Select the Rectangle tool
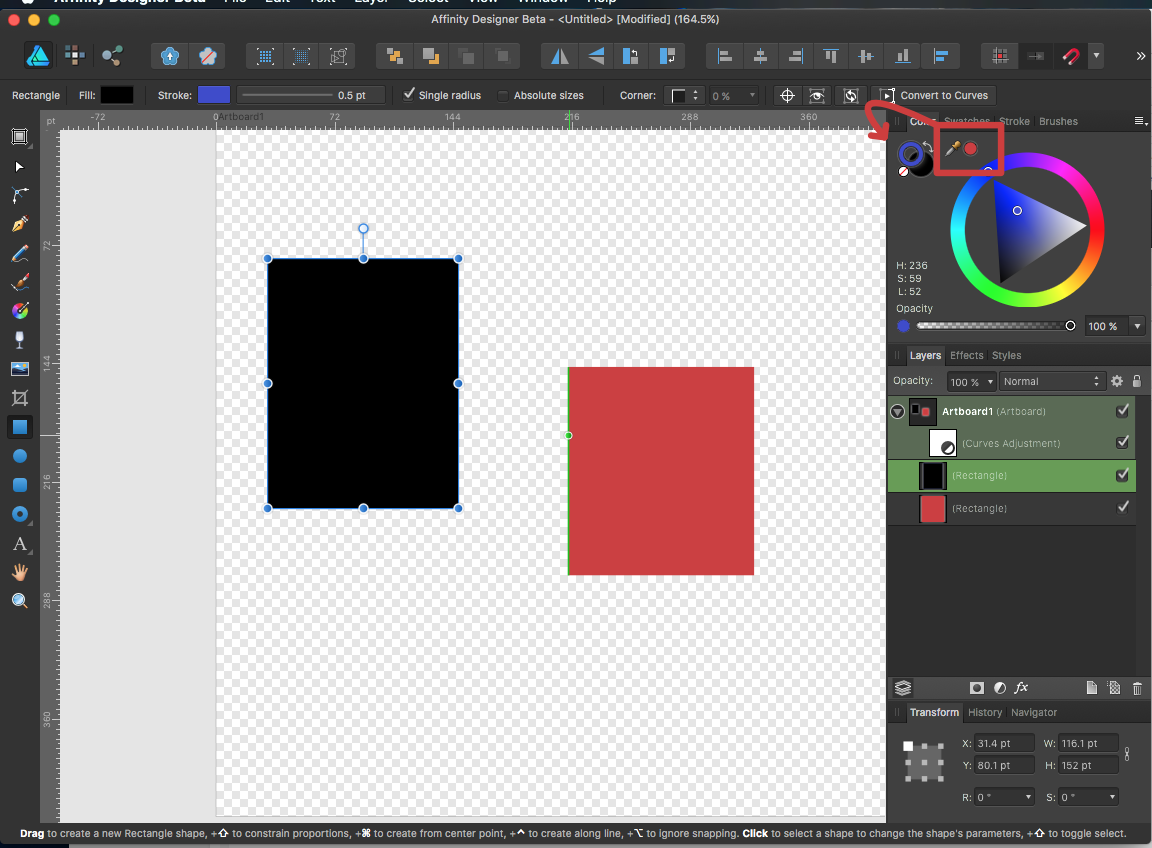Screen dimensions: 1152x848 point(20,427)
